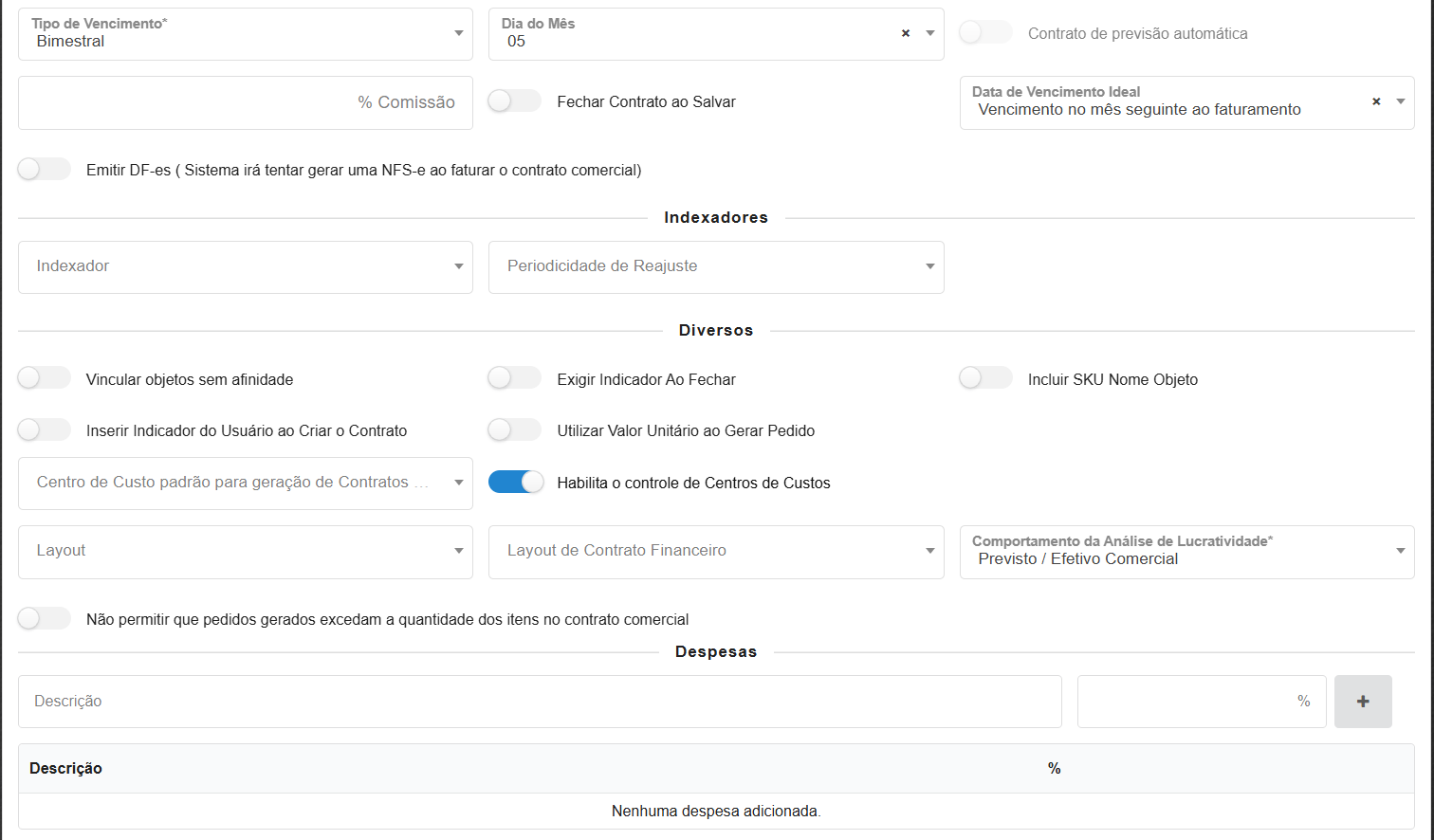Expand the Dia do Mês dropdown arrow
The height and width of the screenshot is (840, 1434).
[x=930, y=33]
